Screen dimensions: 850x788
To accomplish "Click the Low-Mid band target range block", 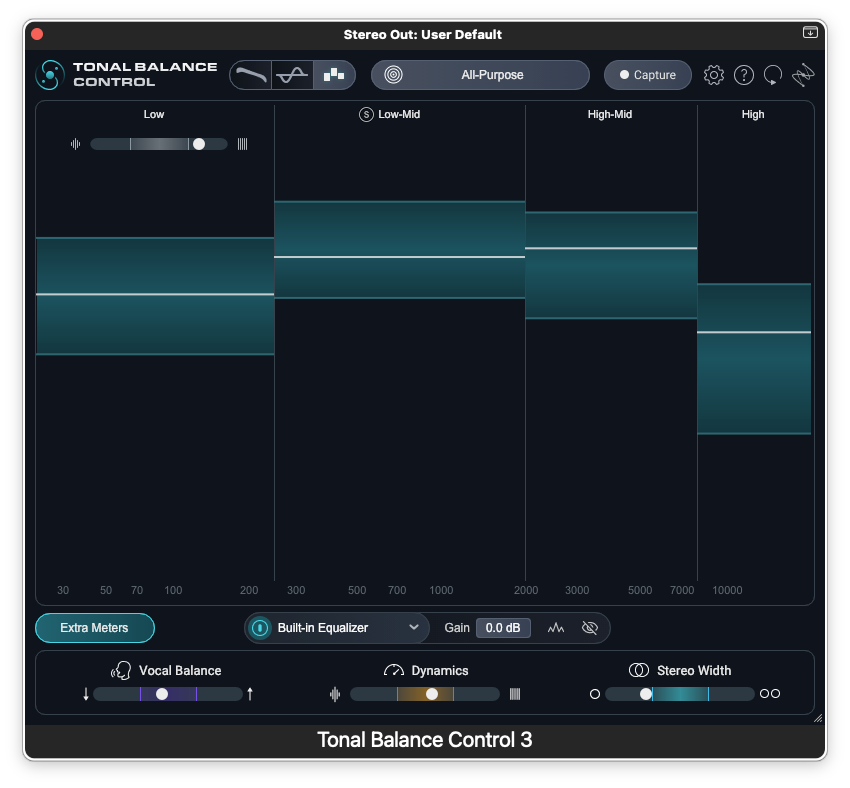I will click(x=400, y=249).
